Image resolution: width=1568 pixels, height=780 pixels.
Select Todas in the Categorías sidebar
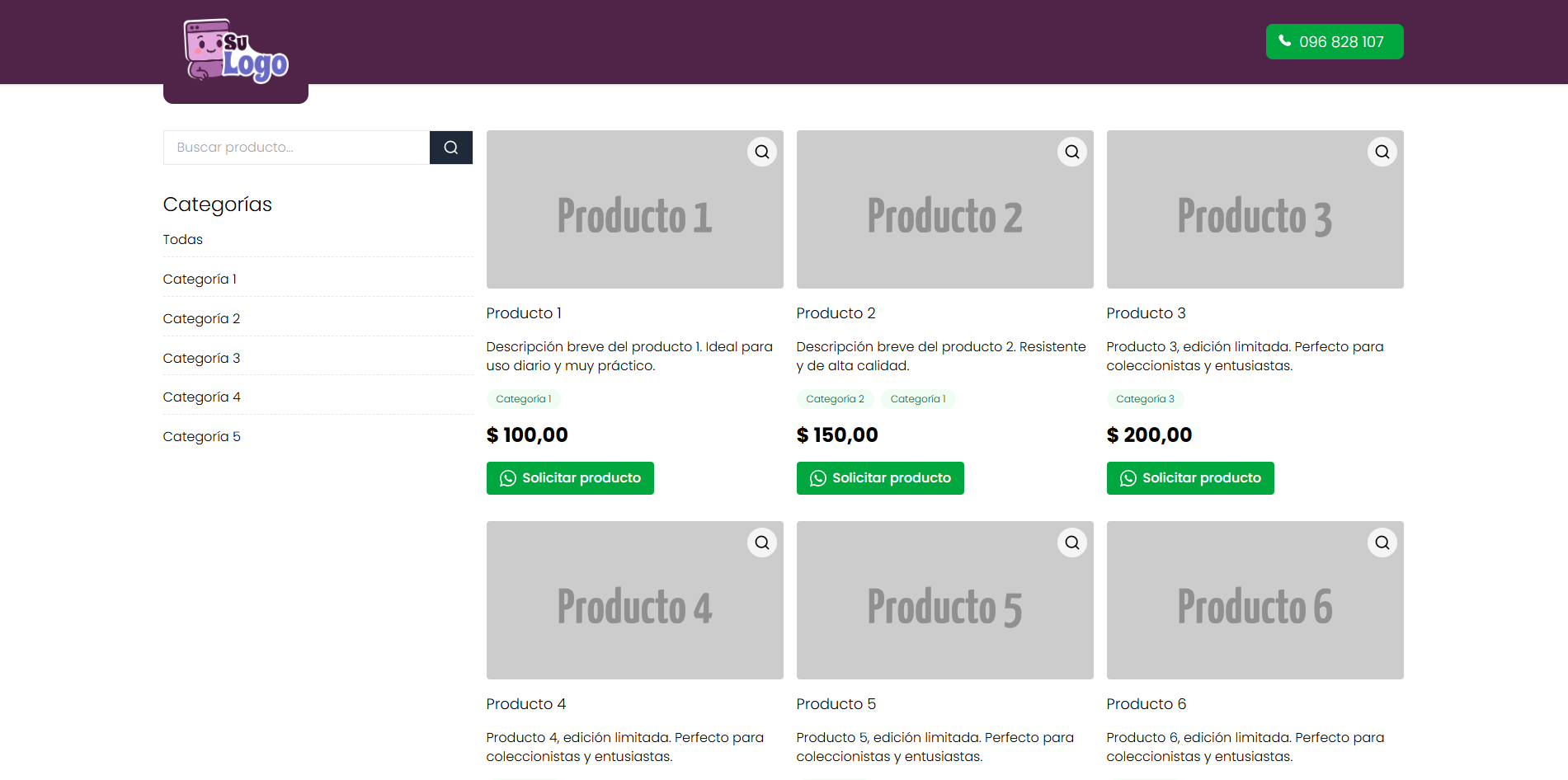(x=182, y=239)
